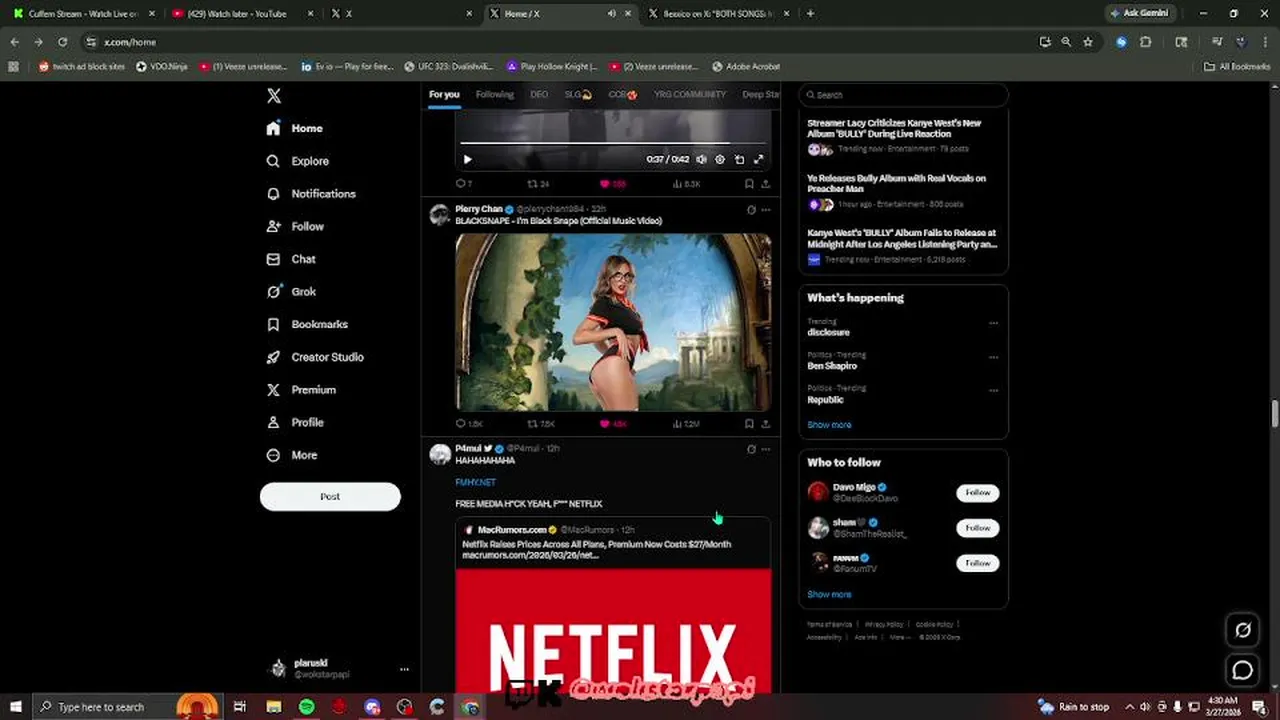Open the FMHY.NET link in post
This screenshot has width=1280, height=720.
tap(475, 482)
